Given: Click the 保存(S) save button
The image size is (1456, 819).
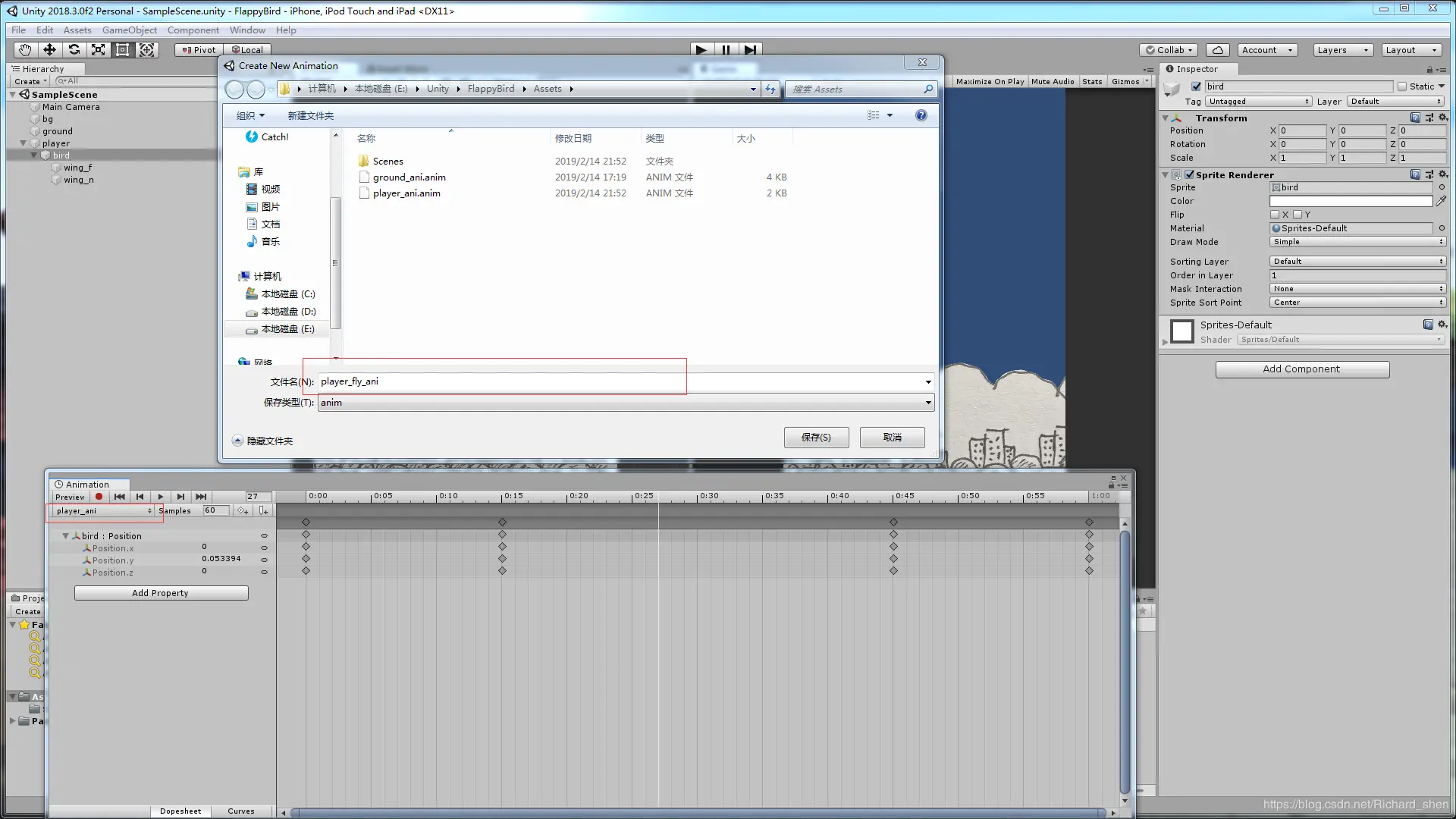Looking at the screenshot, I should pyautogui.click(x=816, y=438).
